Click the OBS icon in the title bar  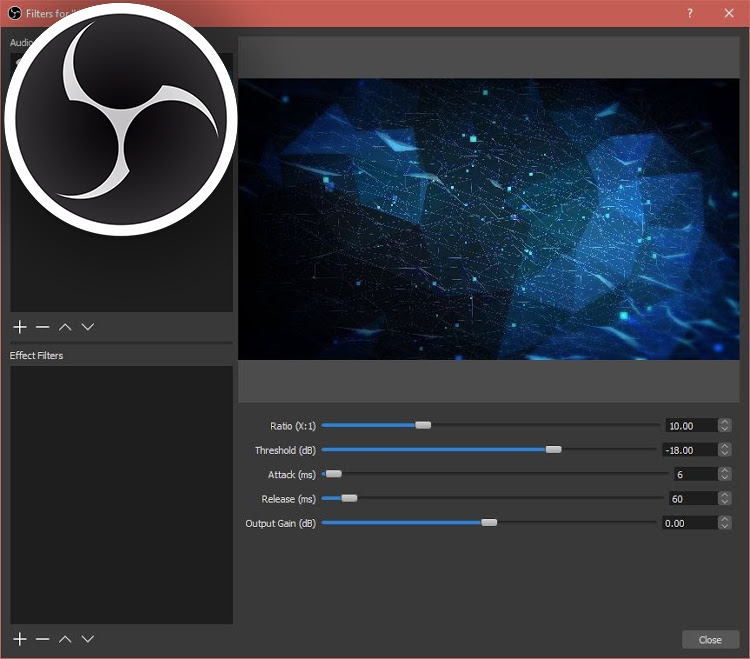pos(15,13)
